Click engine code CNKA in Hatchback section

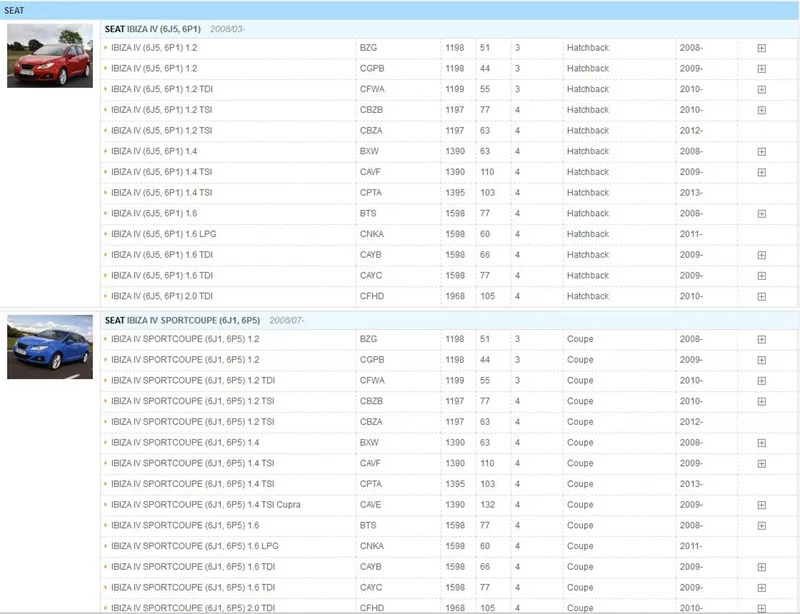tap(371, 234)
